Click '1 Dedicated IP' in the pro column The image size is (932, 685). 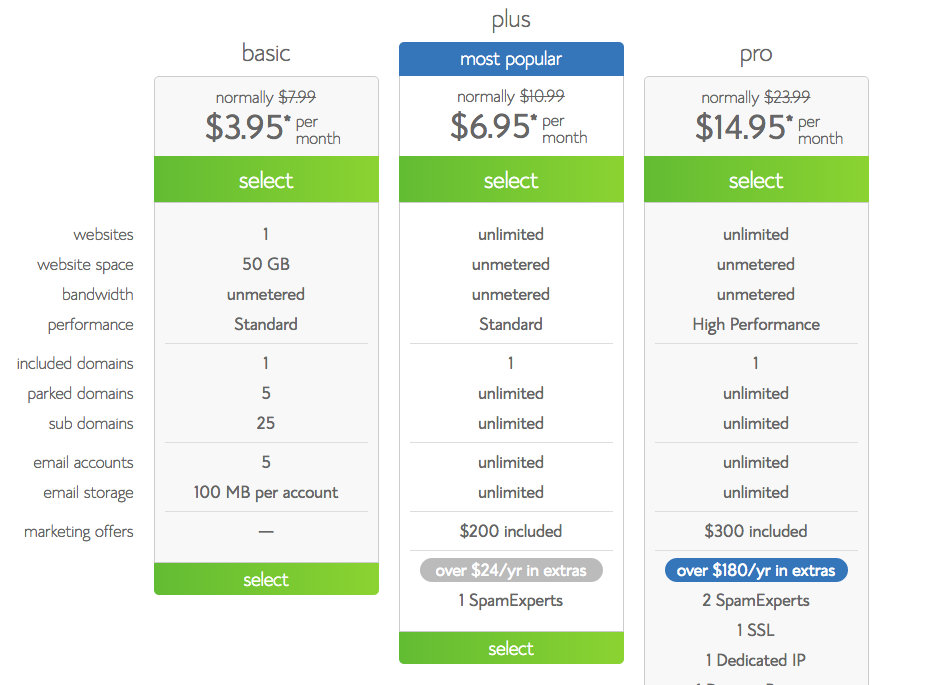pos(756,660)
